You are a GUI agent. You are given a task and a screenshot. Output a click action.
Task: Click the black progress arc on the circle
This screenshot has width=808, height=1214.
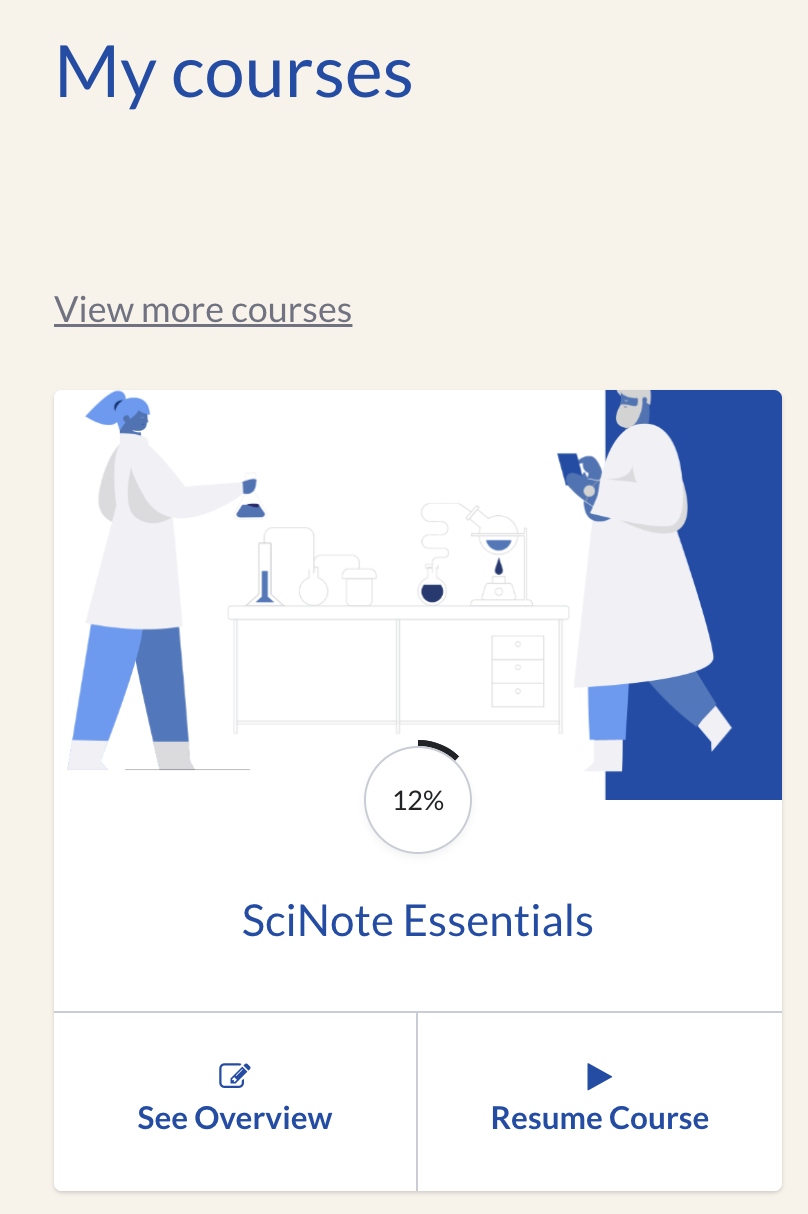pyautogui.click(x=440, y=749)
